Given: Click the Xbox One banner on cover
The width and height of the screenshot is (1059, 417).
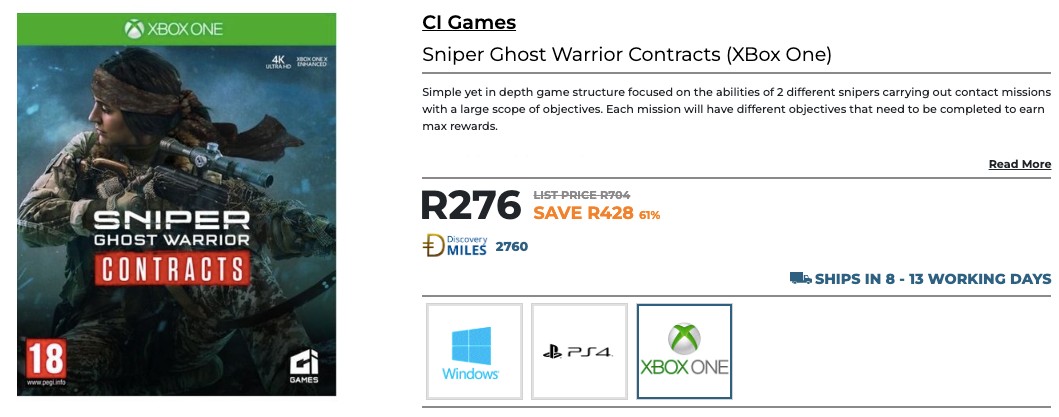Looking at the screenshot, I should [x=177, y=30].
